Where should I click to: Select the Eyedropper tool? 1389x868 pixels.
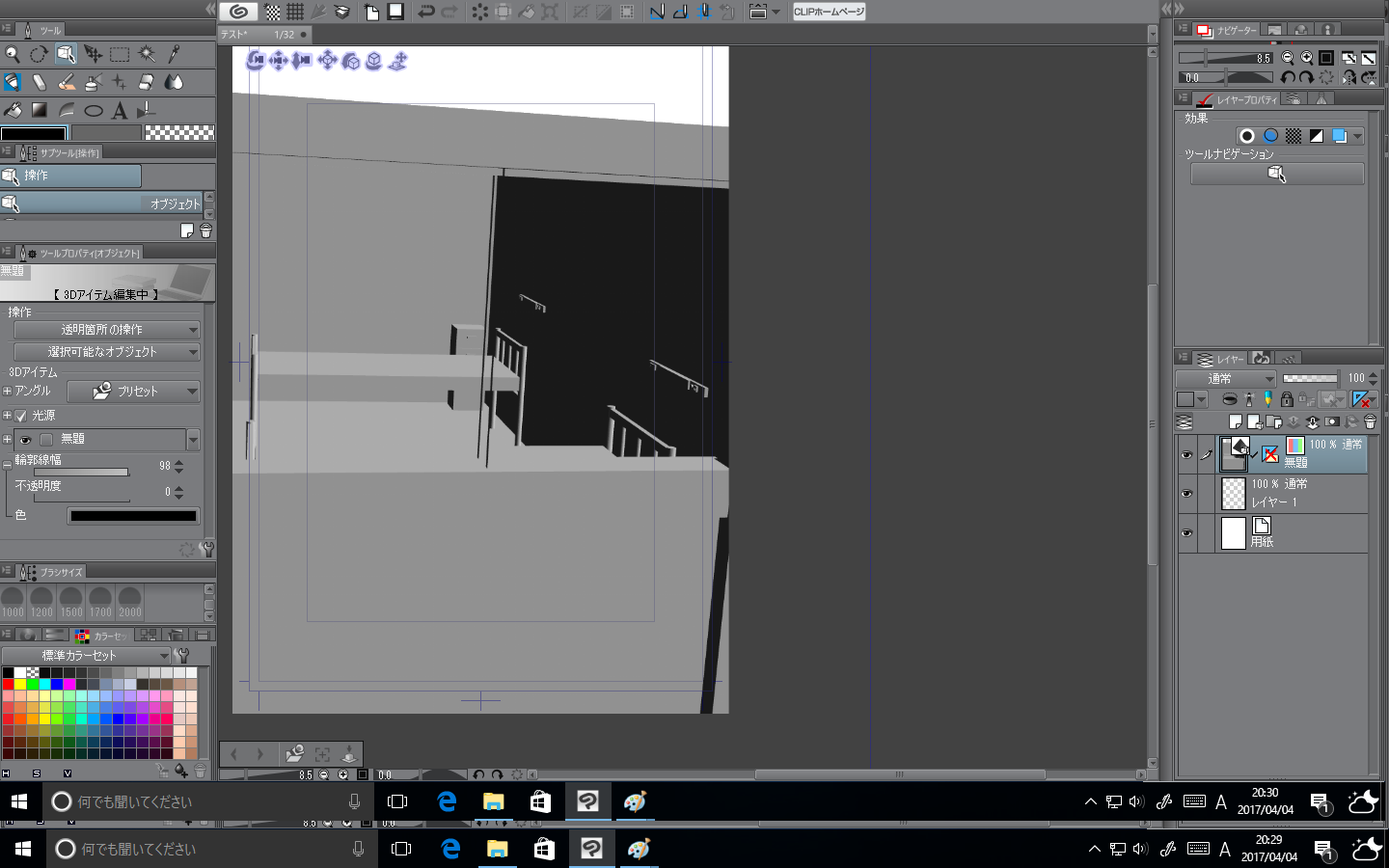tap(174, 54)
